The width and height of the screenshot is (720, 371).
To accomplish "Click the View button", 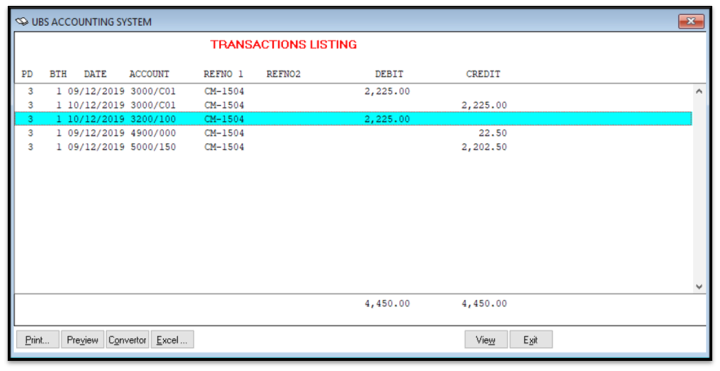I will [486, 340].
